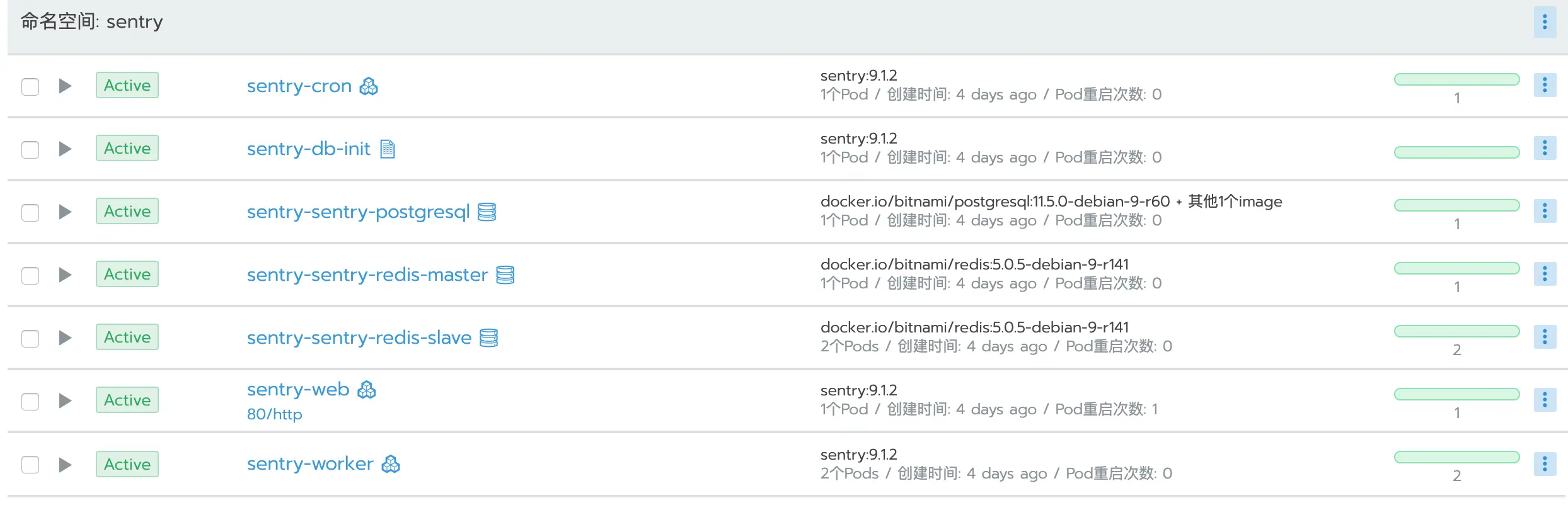Click the StatefulSet icon beside sentry-sentry-redis-master
The height and width of the screenshot is (510, 1568).
coord(505,275)
